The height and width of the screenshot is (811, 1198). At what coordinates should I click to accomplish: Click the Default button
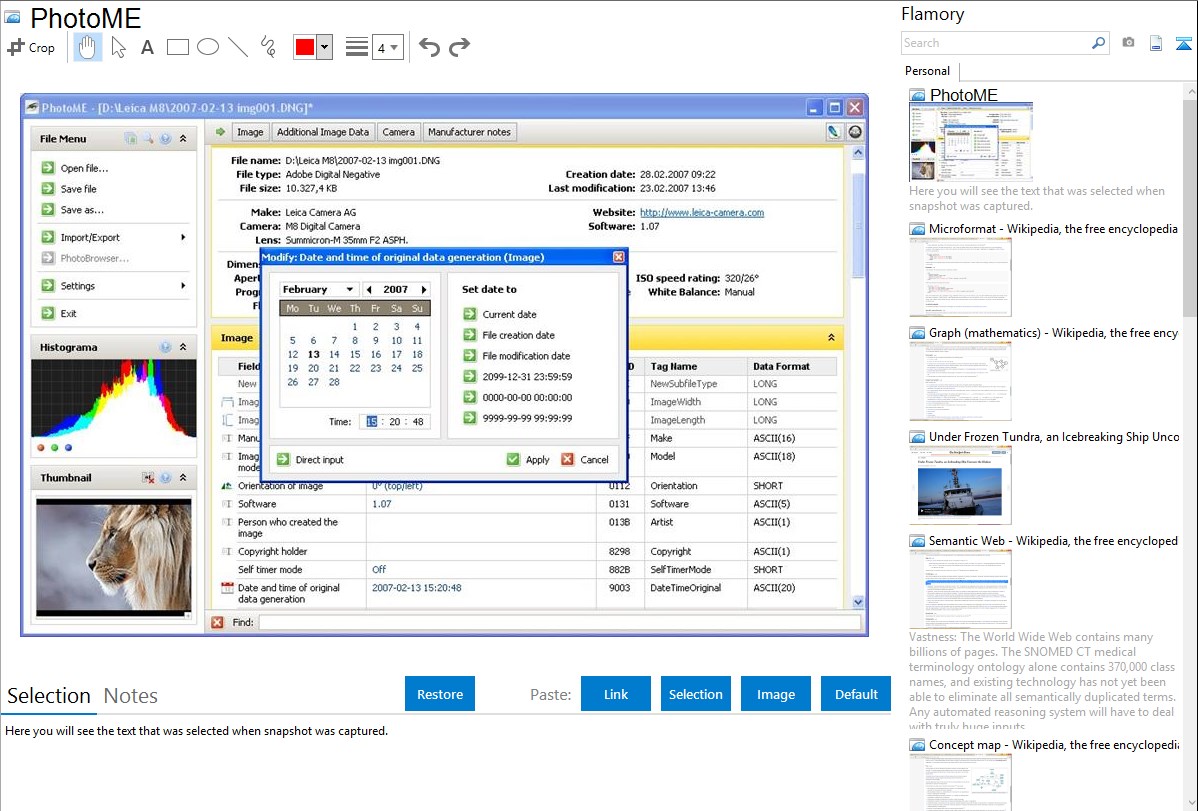(x=856, y=694)
